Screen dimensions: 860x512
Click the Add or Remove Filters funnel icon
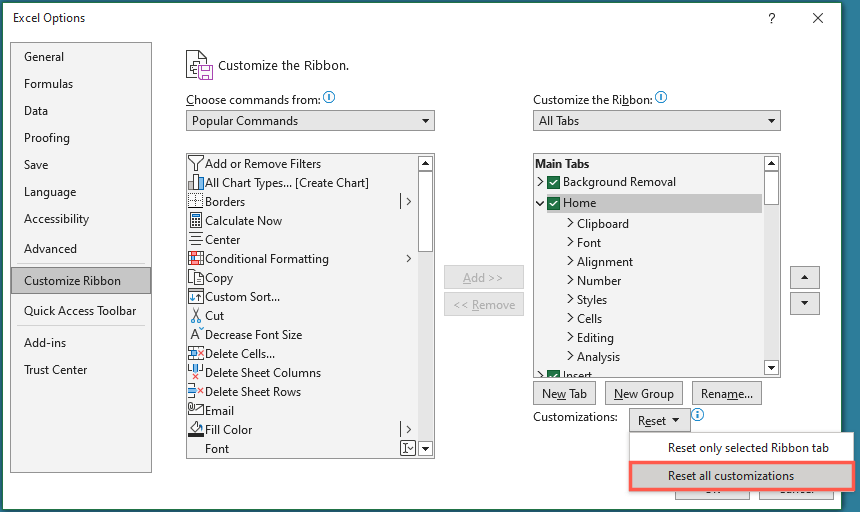196,163
